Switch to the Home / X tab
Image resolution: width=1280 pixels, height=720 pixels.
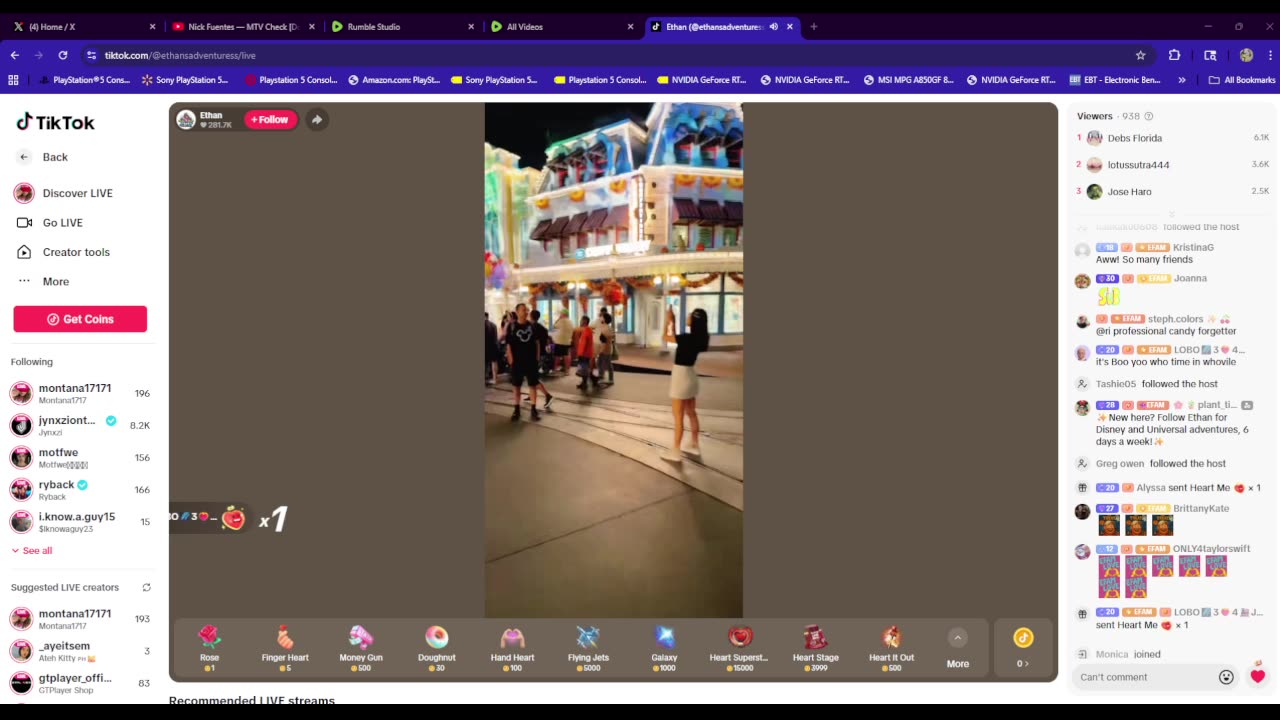tap(82, 27)
